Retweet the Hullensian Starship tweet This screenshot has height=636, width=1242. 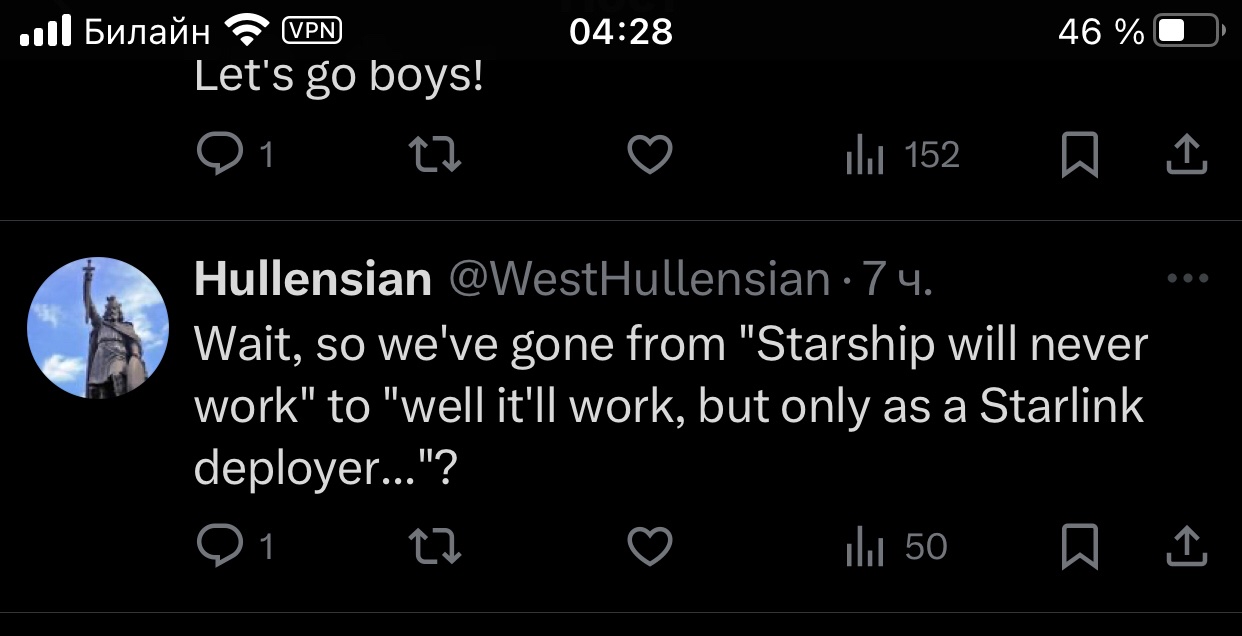(x=436, y=546)
